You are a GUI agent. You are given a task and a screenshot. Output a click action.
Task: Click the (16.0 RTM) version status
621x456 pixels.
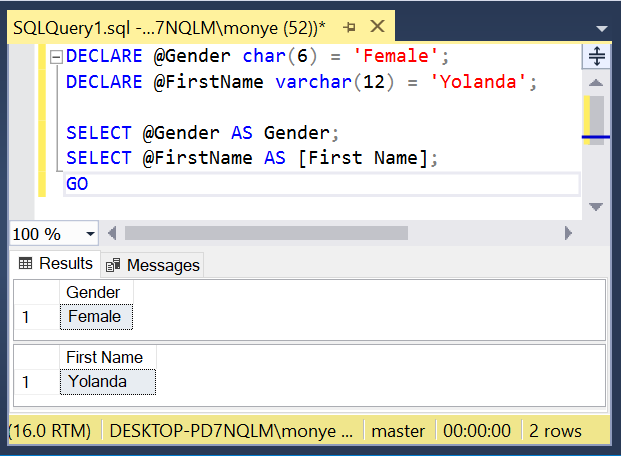point(50,431)
